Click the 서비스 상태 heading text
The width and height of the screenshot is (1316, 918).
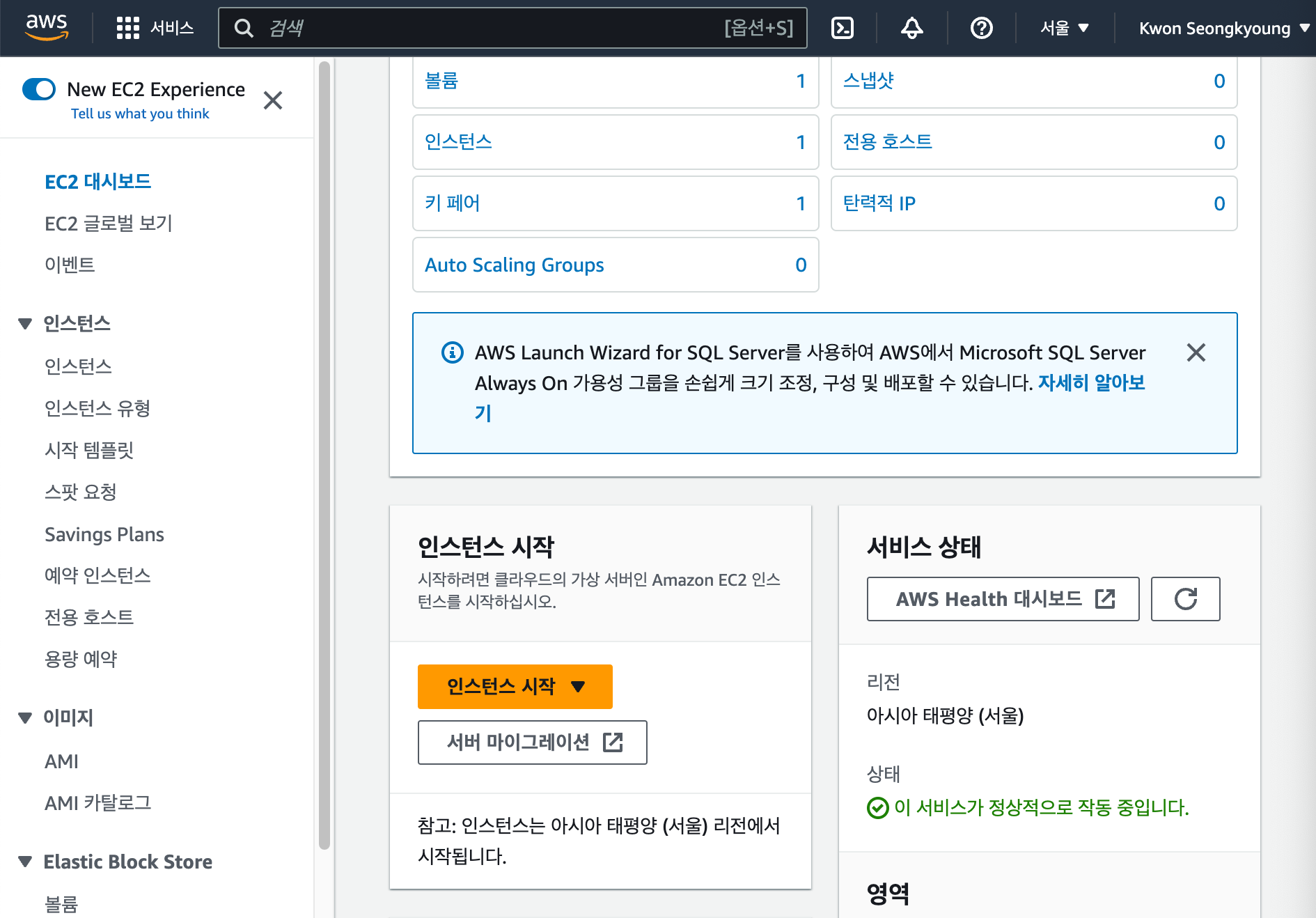924,547
